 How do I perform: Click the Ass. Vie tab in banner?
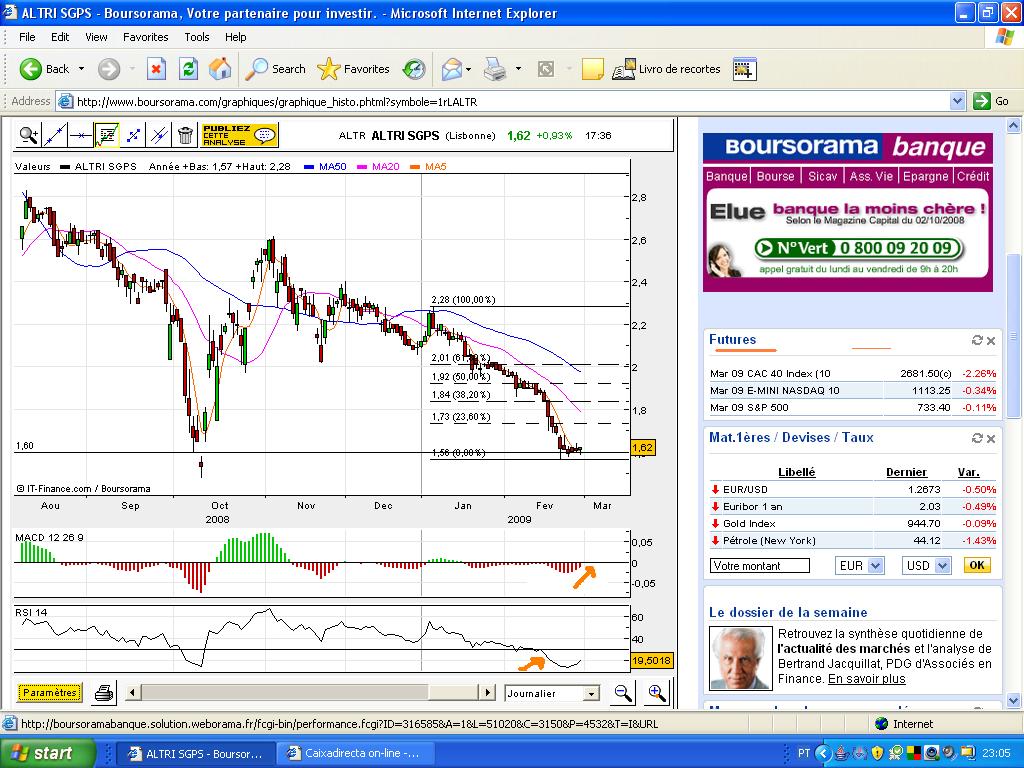871,176
